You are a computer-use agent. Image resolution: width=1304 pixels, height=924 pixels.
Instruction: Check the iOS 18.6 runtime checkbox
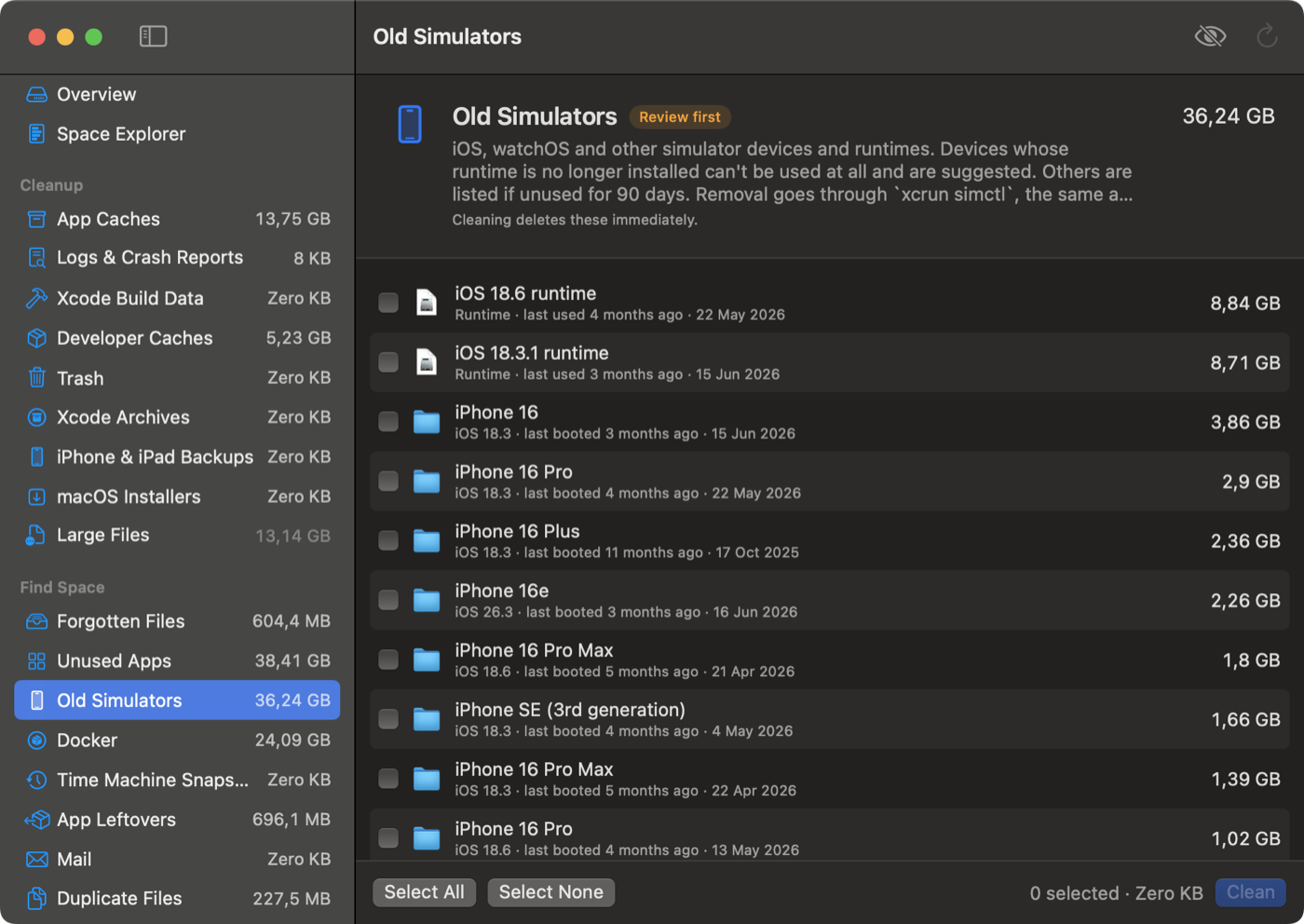pyautogui.click(x=388, y=303)
